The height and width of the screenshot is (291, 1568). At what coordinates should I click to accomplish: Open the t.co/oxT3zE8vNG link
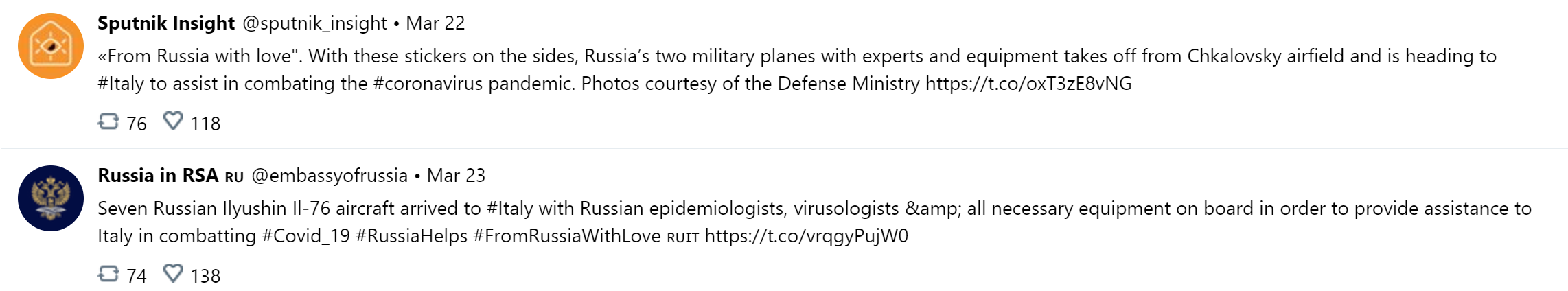1028,84
